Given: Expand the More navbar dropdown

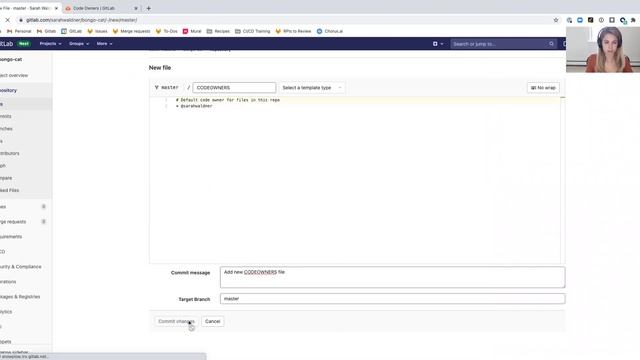Looking at the screenshot, I should tap(104, 44).
